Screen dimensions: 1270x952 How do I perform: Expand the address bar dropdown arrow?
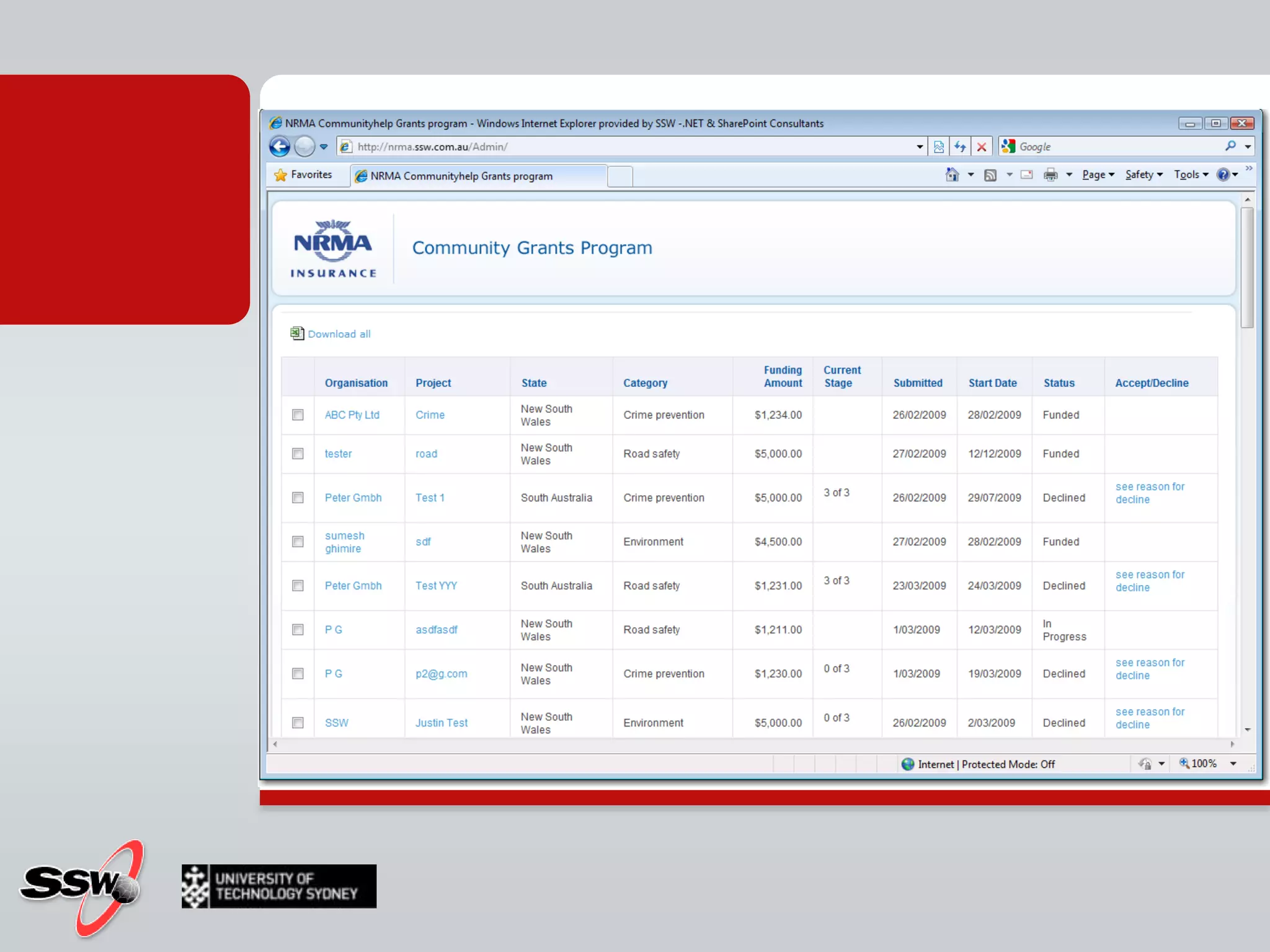(x=920, y=147)
